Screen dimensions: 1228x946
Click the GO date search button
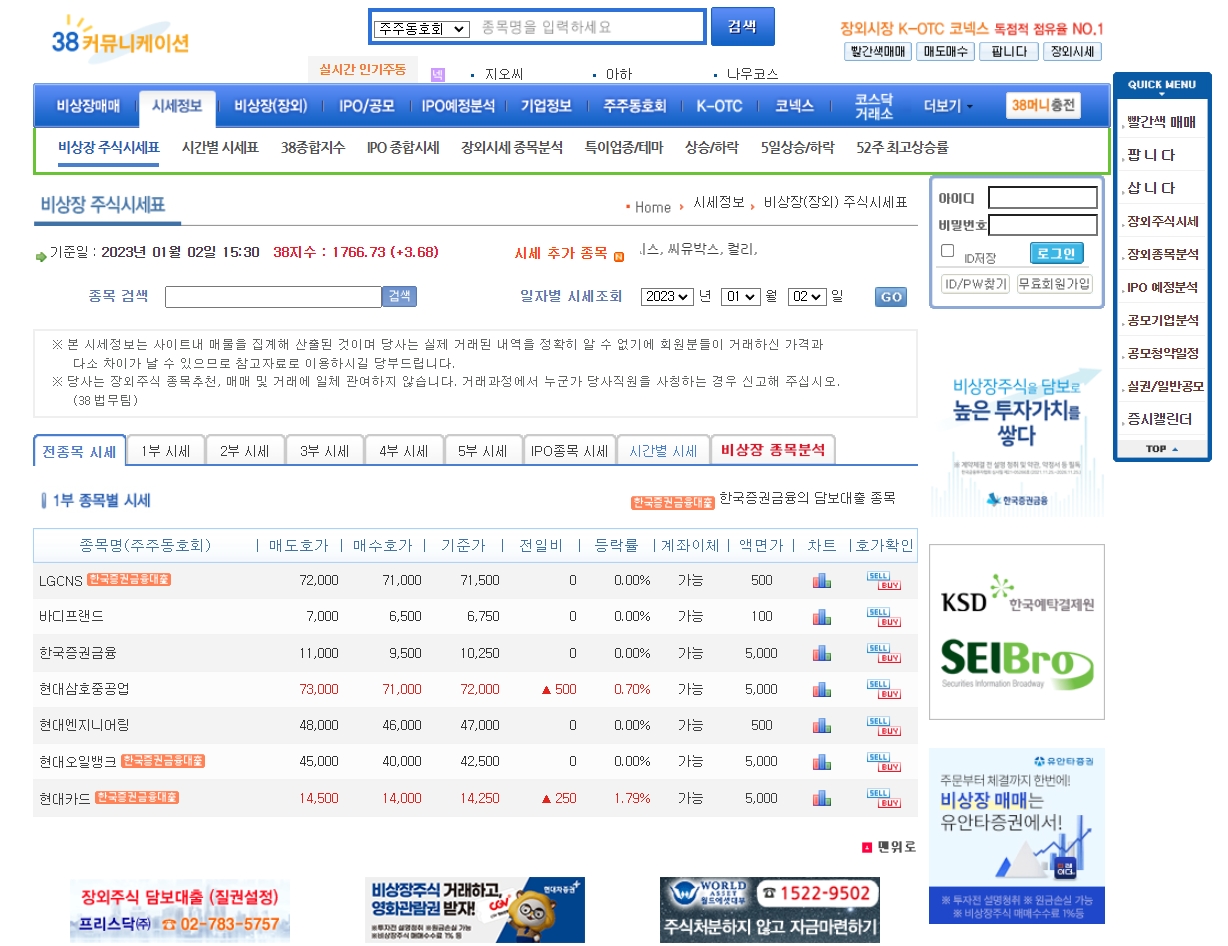click(890, 297)
